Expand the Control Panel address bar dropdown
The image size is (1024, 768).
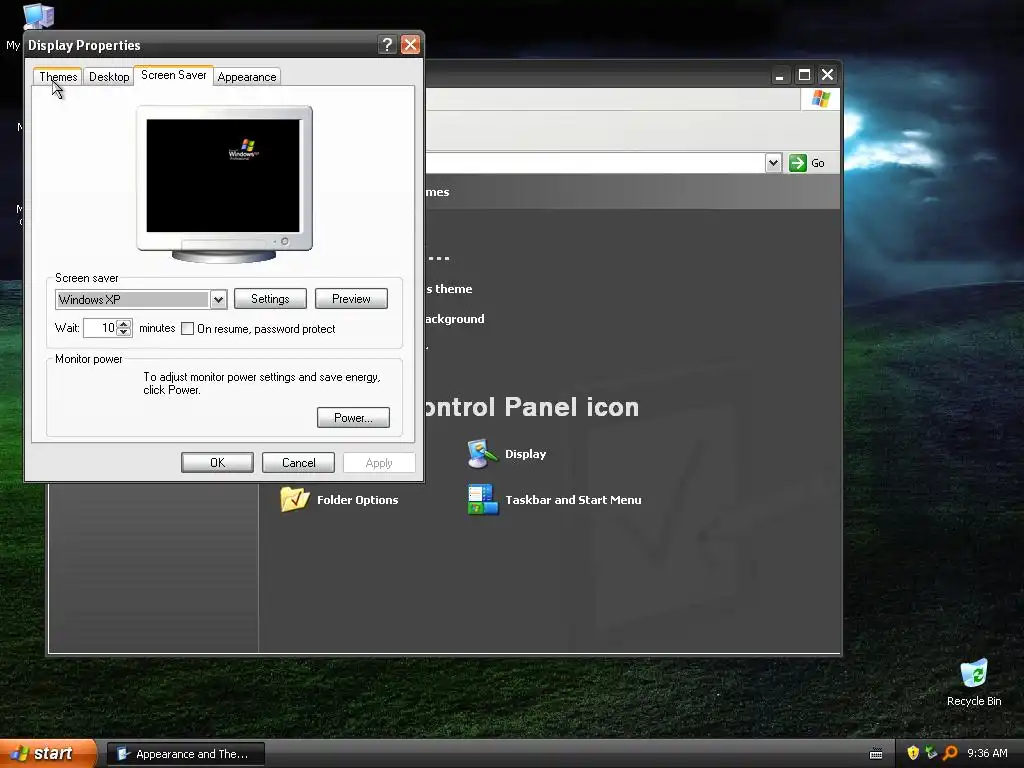773,163
